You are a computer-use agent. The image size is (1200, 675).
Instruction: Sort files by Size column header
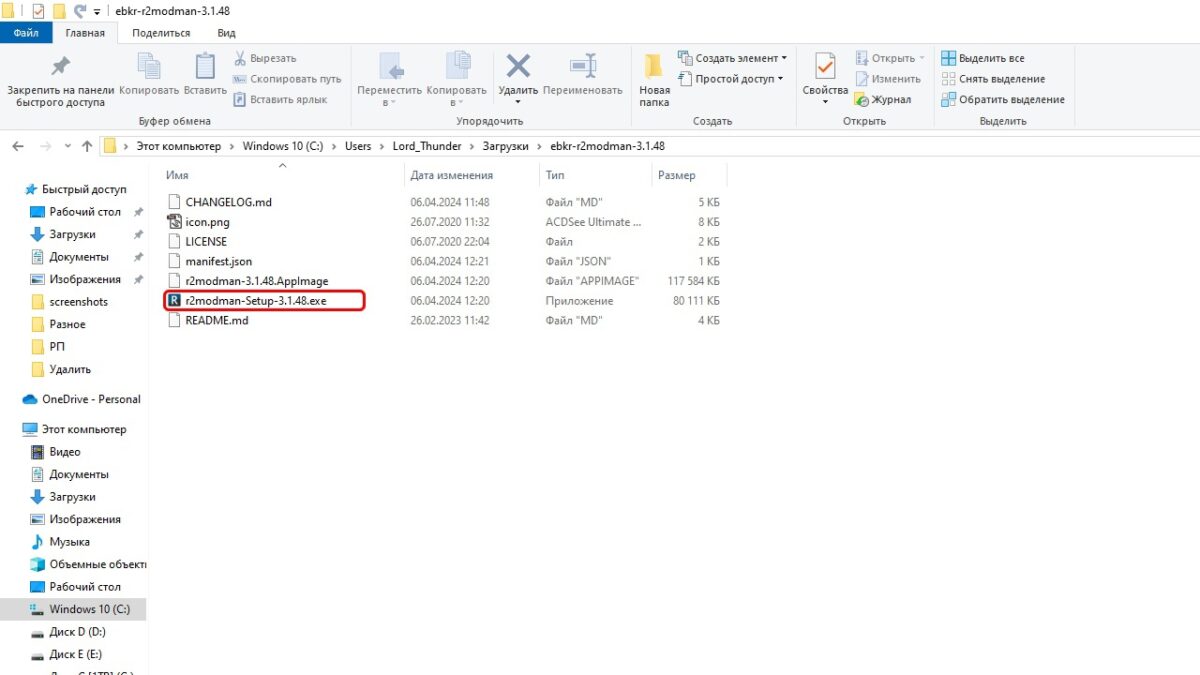677,175
